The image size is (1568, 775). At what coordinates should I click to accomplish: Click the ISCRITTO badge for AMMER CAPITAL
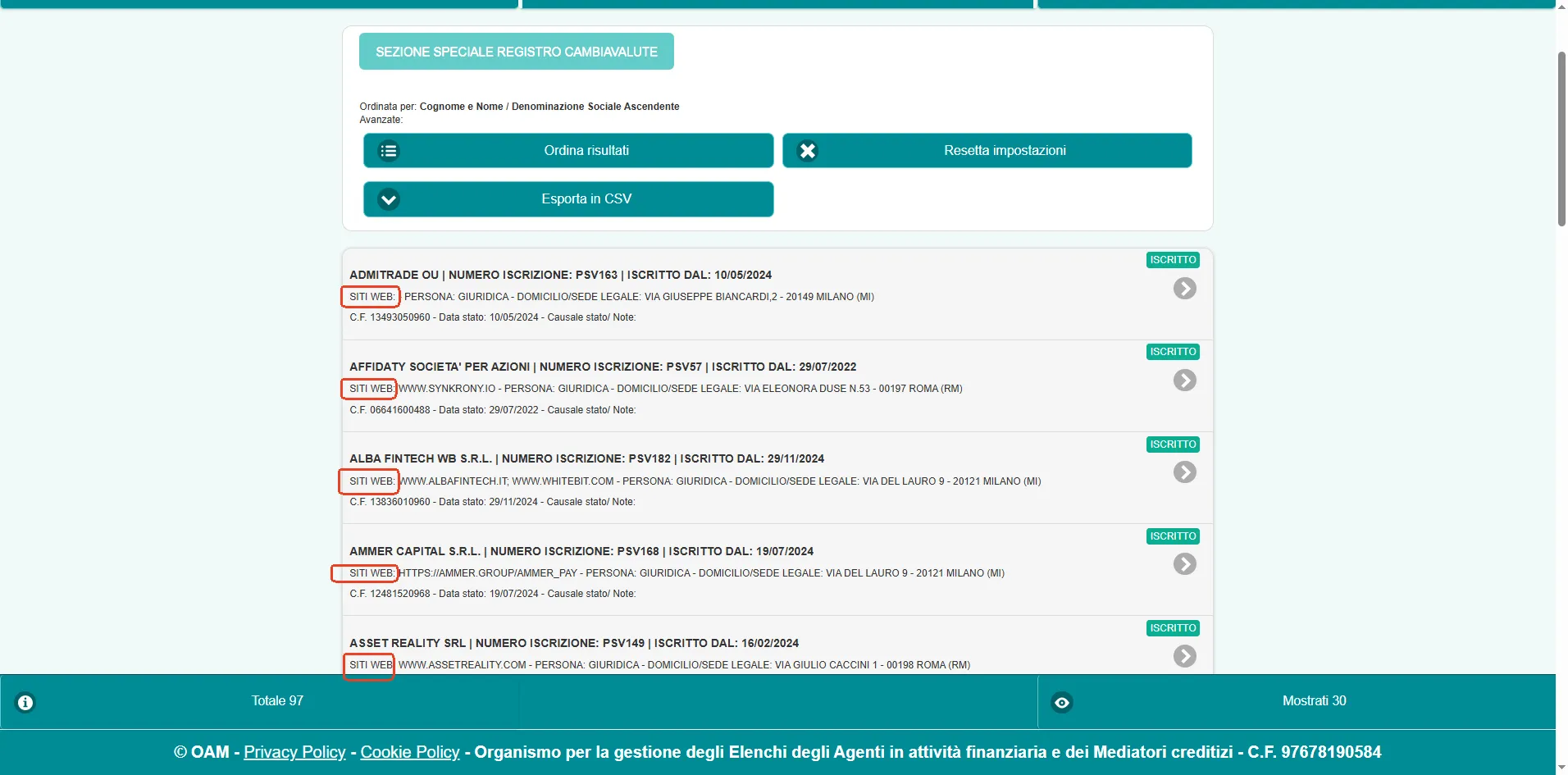1173,536
